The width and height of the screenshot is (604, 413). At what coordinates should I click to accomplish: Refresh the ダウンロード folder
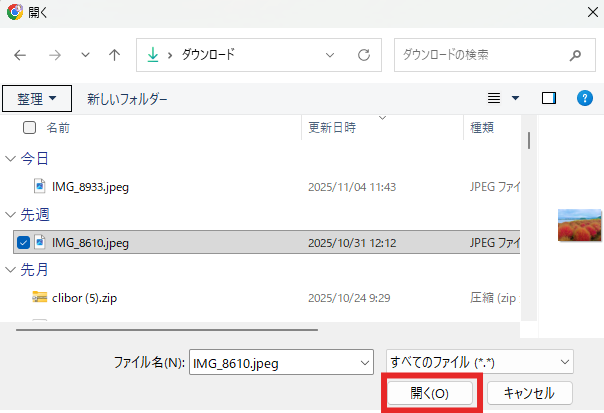pyautogui.click(x=364, y=55)
